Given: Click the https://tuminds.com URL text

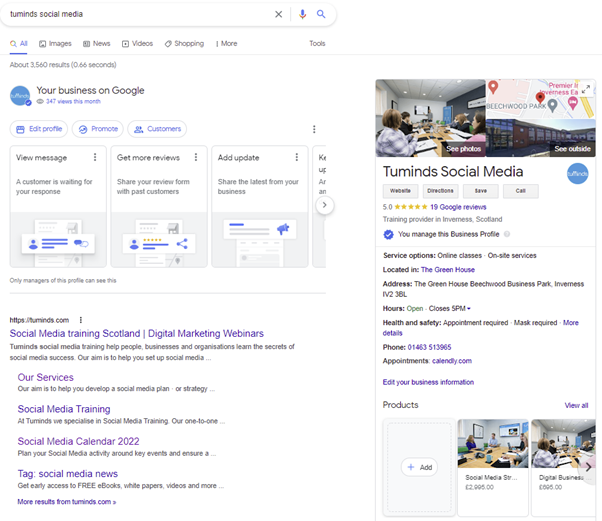Looking at the screenshot, I should click(x=39, y=320).
